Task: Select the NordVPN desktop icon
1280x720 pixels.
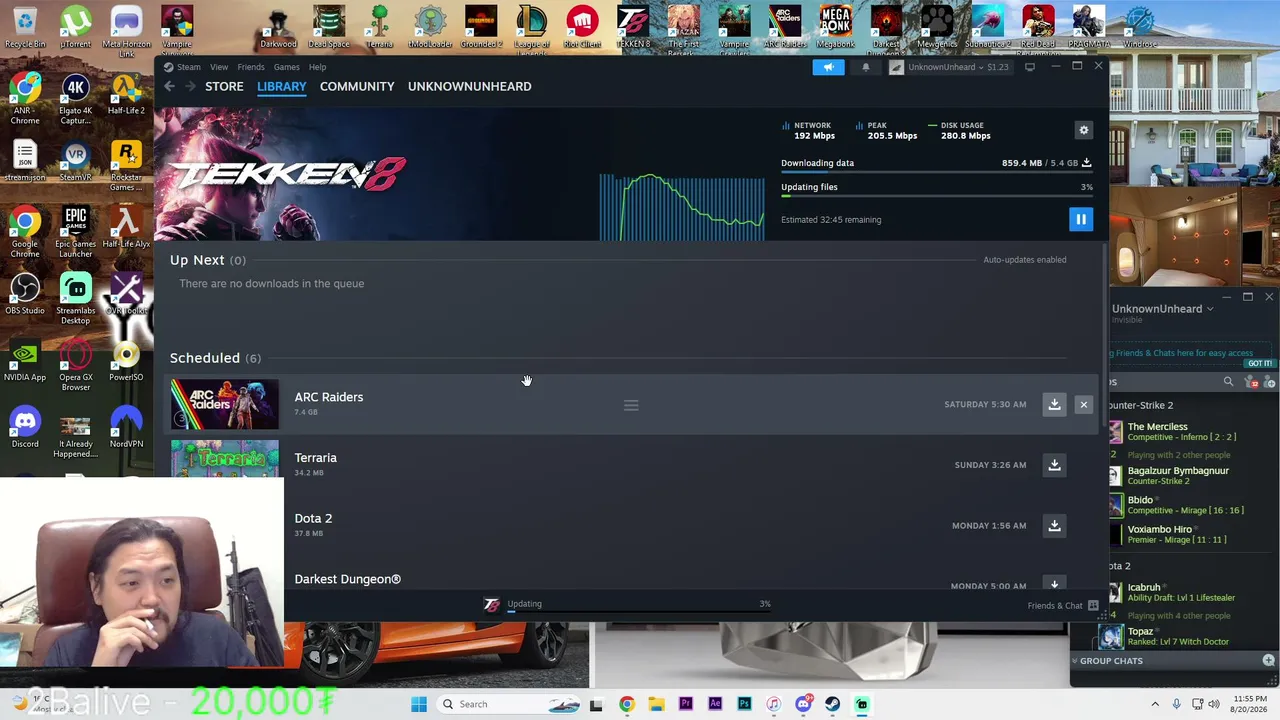Action: (x=126, y=427)
